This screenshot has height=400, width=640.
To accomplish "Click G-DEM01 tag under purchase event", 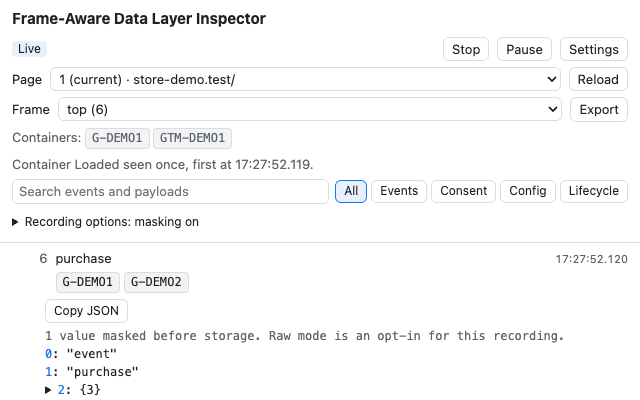I will coord(88,282).
